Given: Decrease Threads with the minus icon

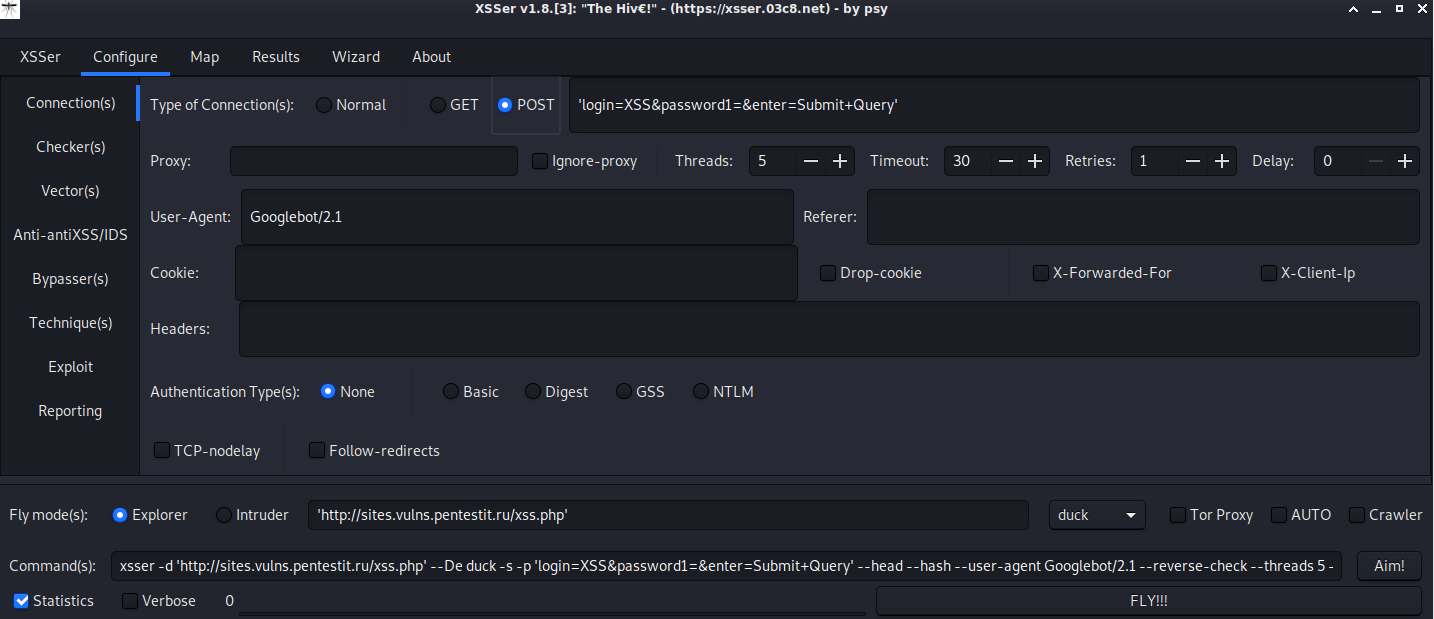Looking at the screenshot, I should [811, 161].
